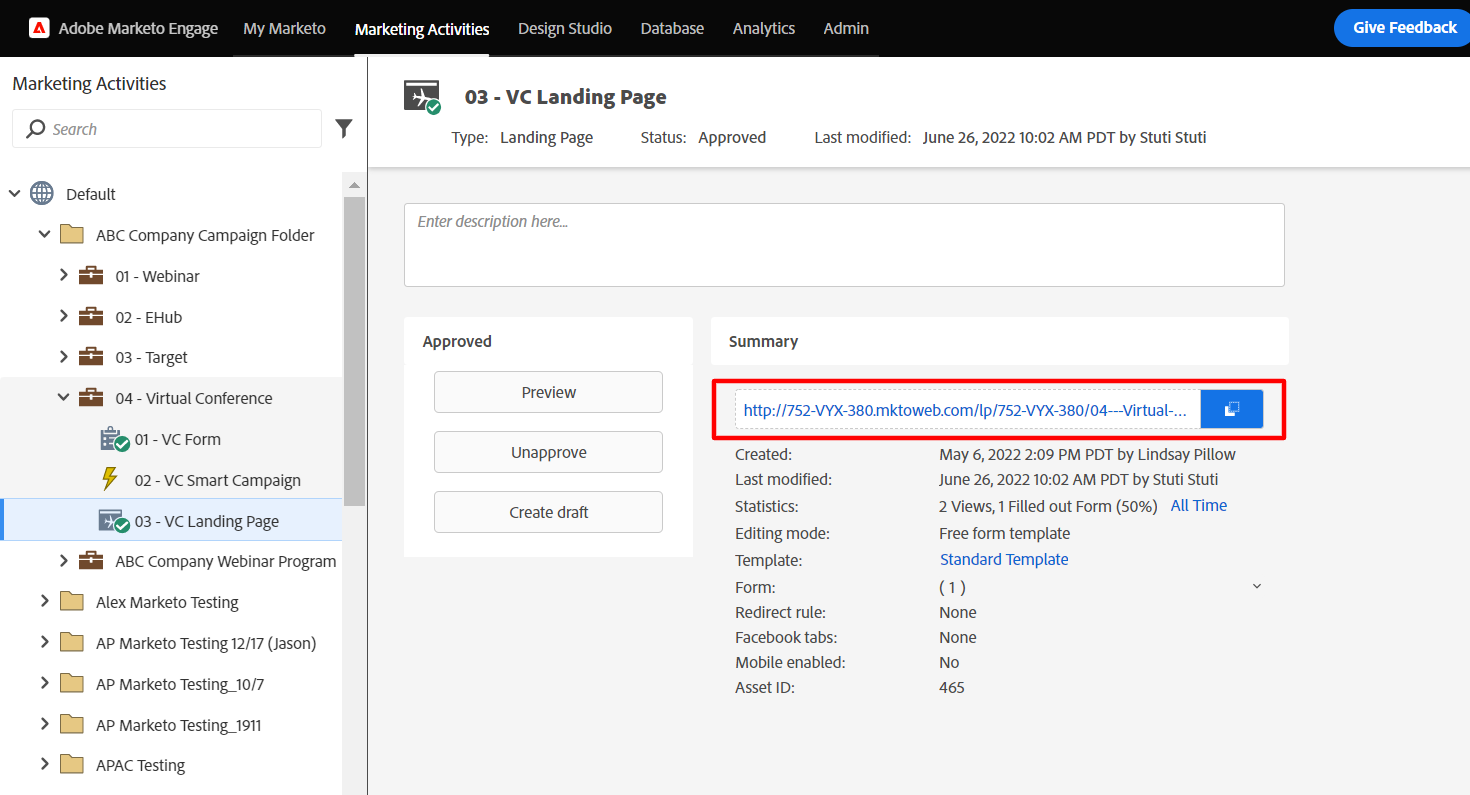Open the Standard Template link
Image resolution: width=1470 pixels, height=795 pixels.
pos(1004,560)
